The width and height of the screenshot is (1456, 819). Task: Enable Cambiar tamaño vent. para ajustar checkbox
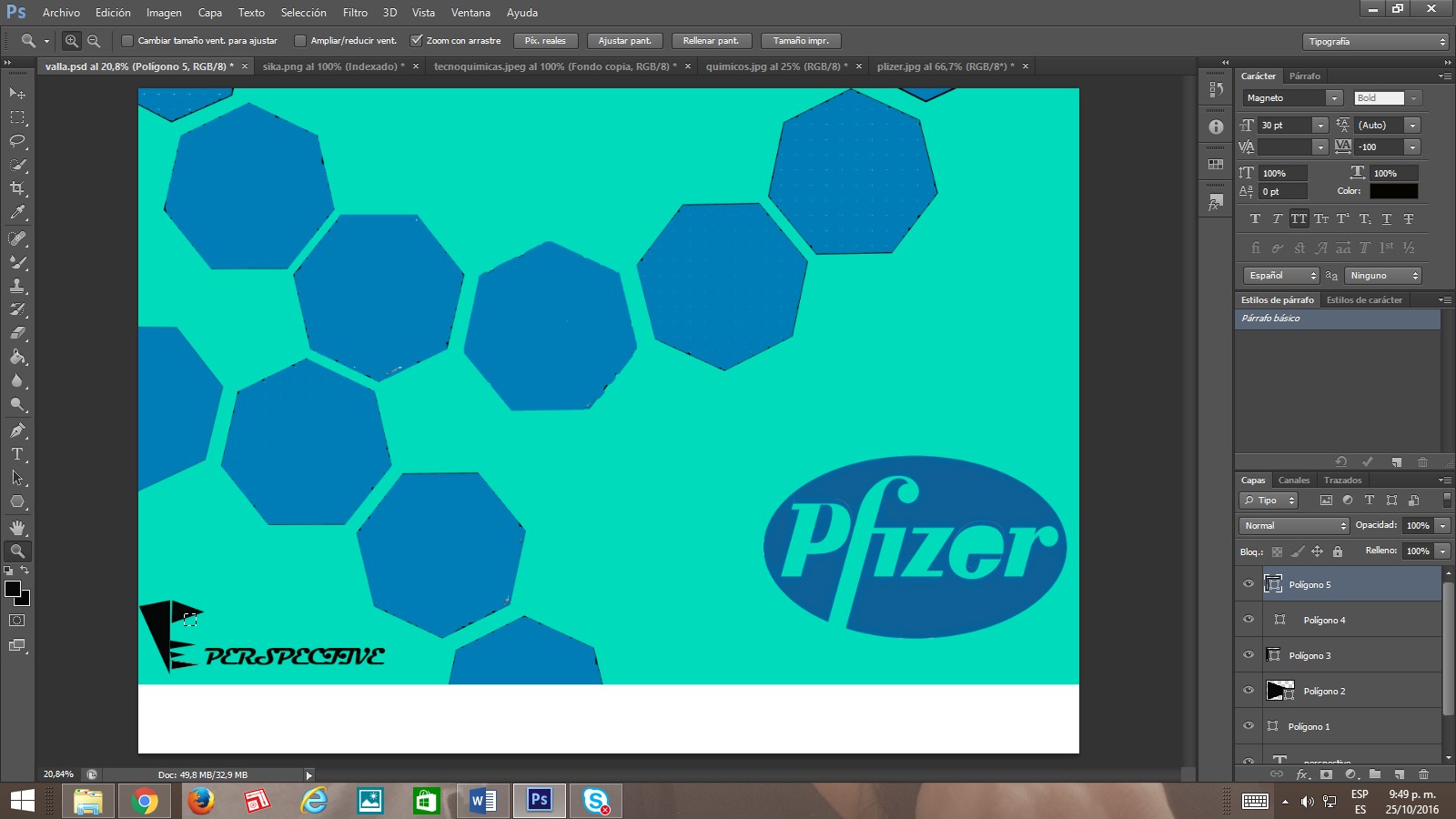pos(127,41)
